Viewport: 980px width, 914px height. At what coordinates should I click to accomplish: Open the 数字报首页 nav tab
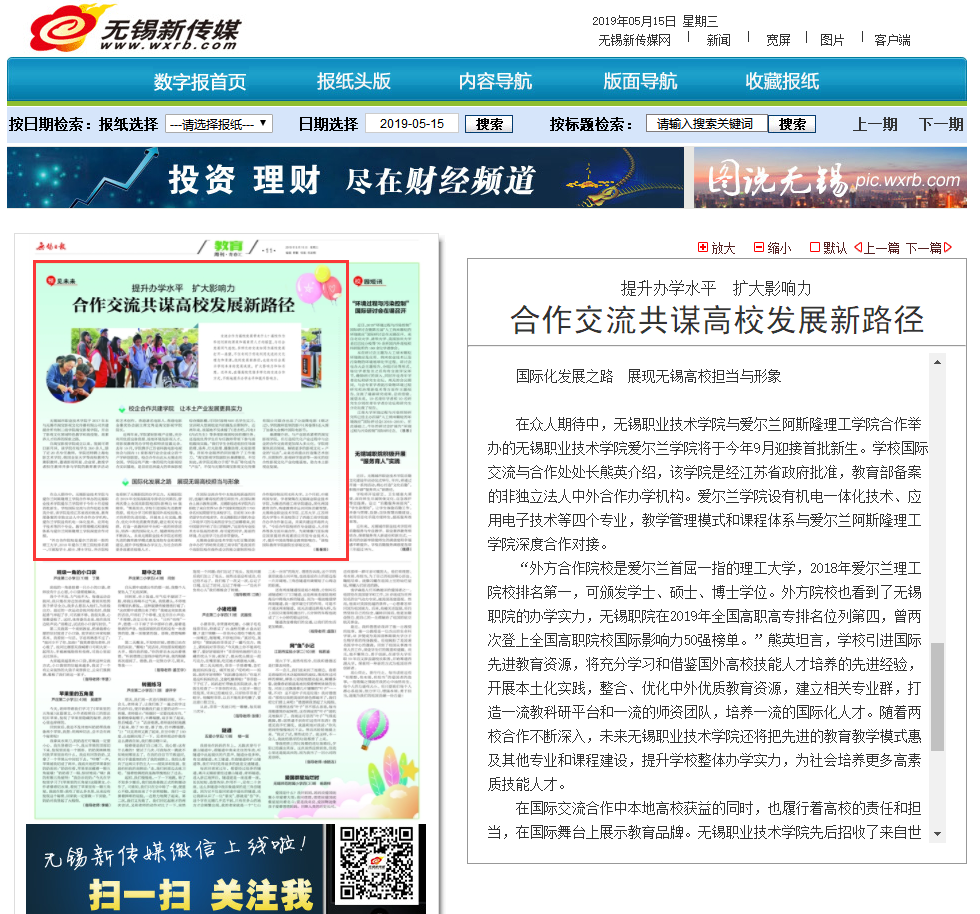click(x=200, y=82)
